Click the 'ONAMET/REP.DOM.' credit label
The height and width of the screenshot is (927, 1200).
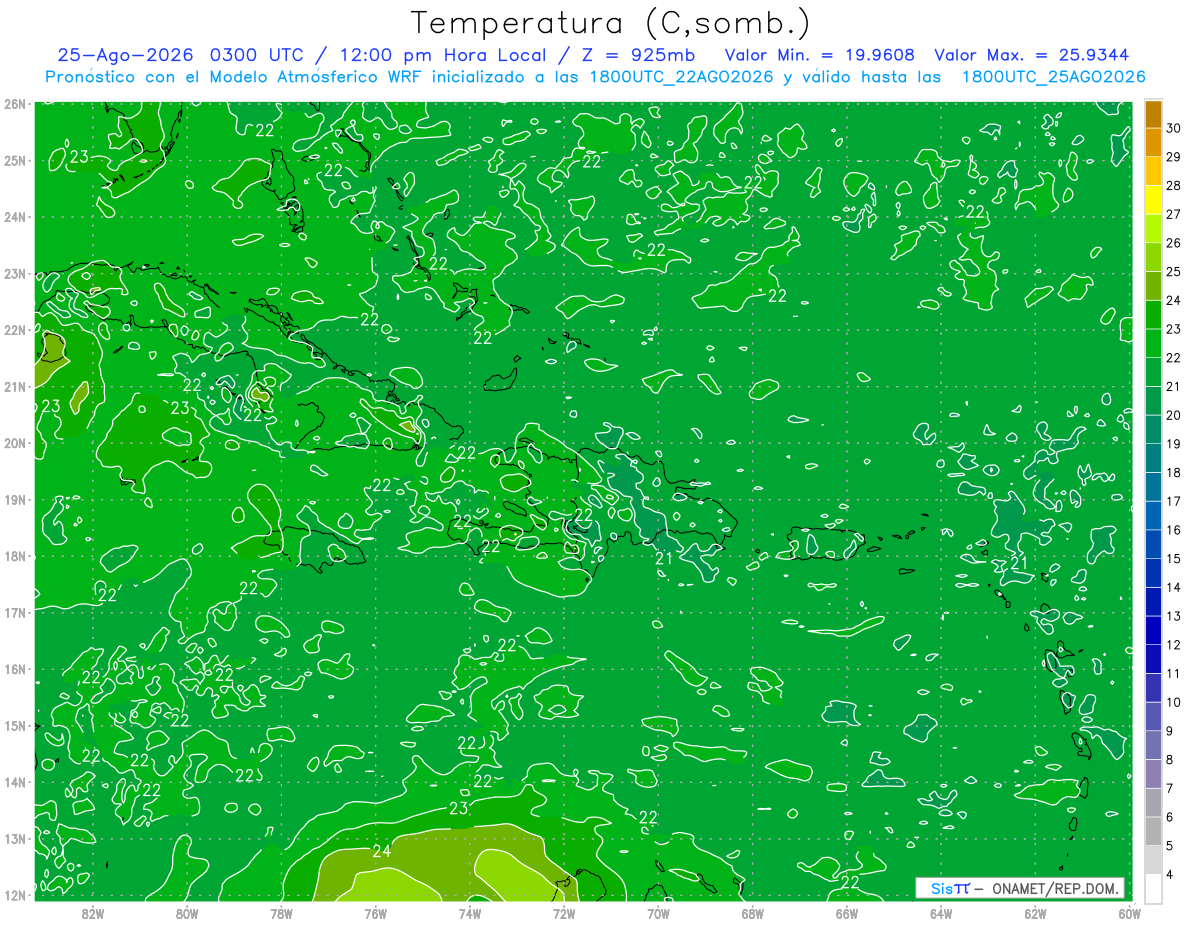[x=1055, y=888]
